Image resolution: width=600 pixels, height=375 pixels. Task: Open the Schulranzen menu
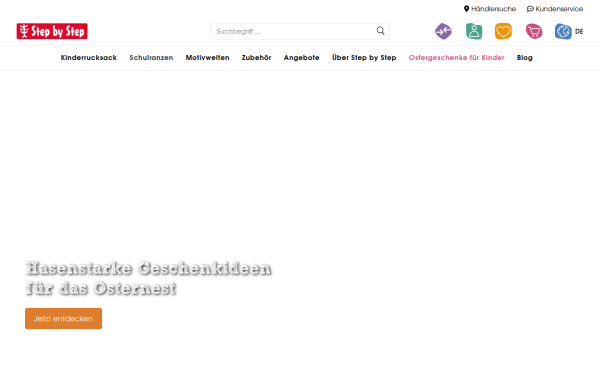pyautogui.click(x=151, y=58)
